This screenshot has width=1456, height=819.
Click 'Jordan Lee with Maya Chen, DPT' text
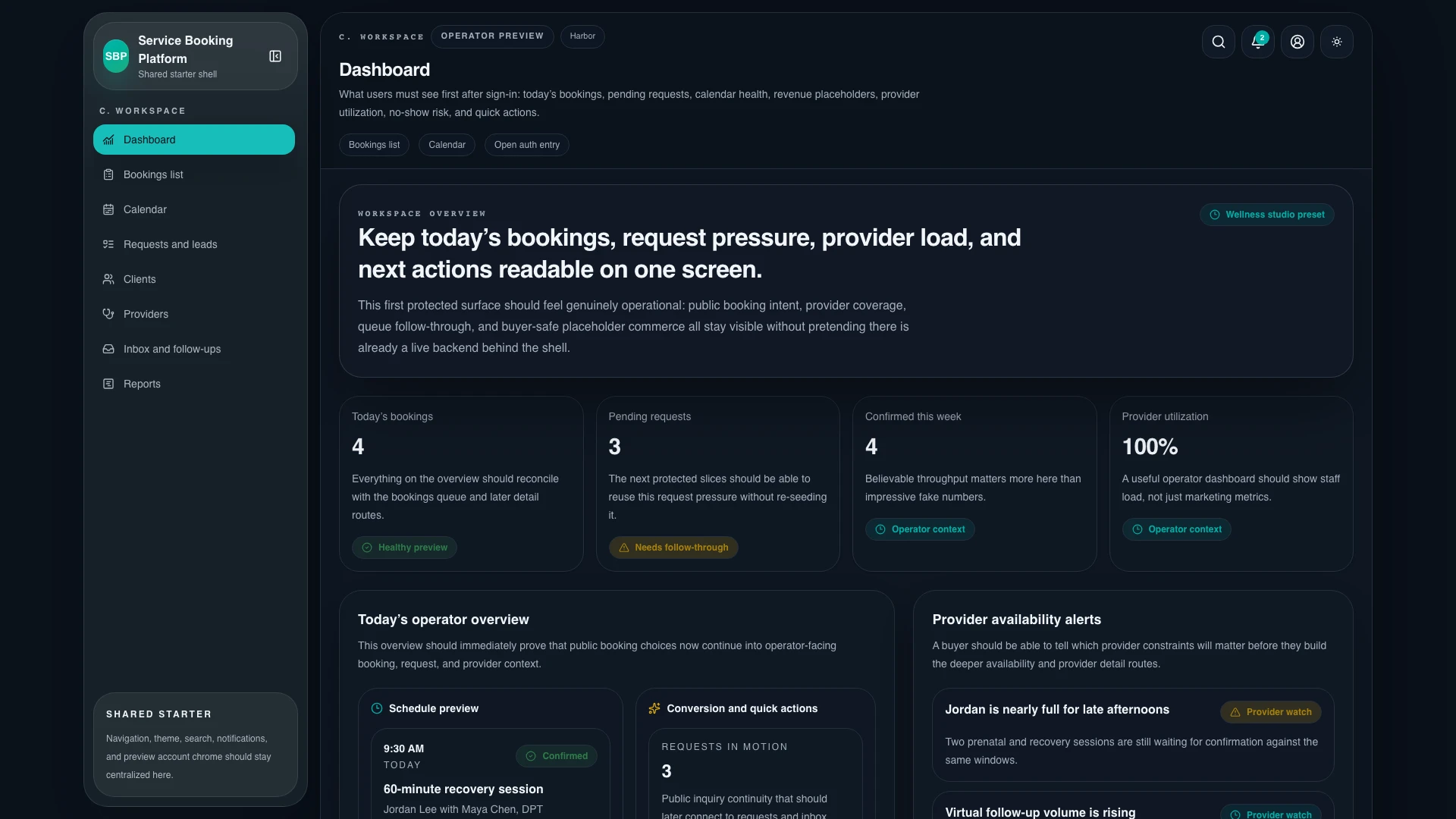[x=463, y=809]
